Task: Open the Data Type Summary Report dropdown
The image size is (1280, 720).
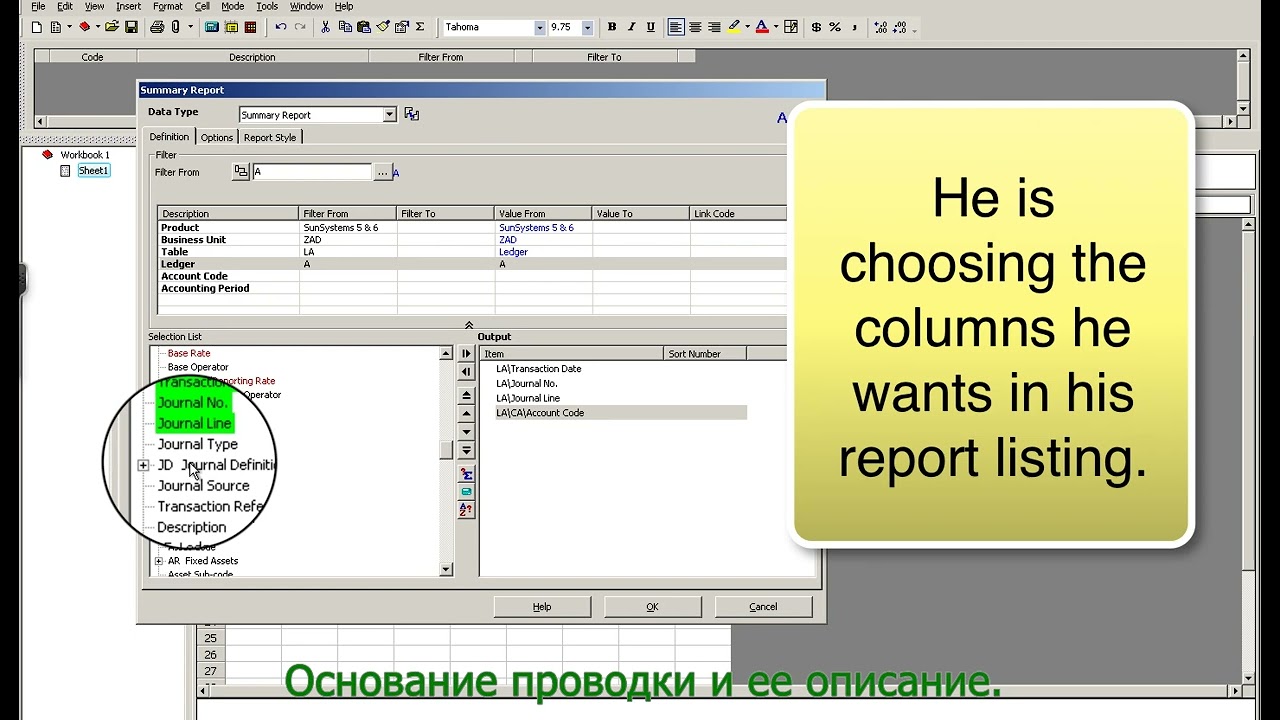Action: [390, 115]
